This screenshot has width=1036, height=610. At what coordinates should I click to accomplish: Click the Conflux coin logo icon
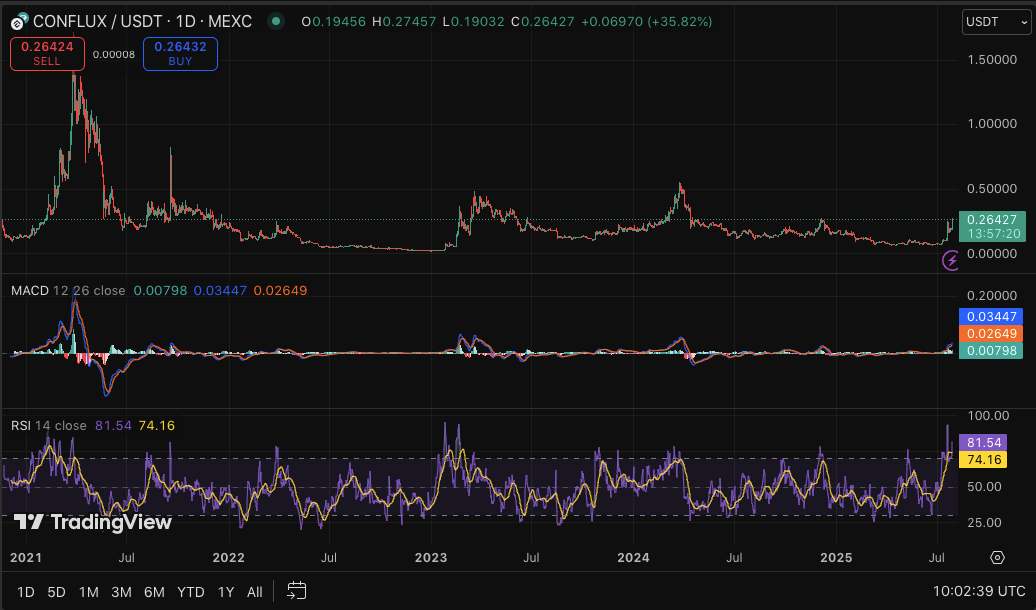click(x=19, y=22)
